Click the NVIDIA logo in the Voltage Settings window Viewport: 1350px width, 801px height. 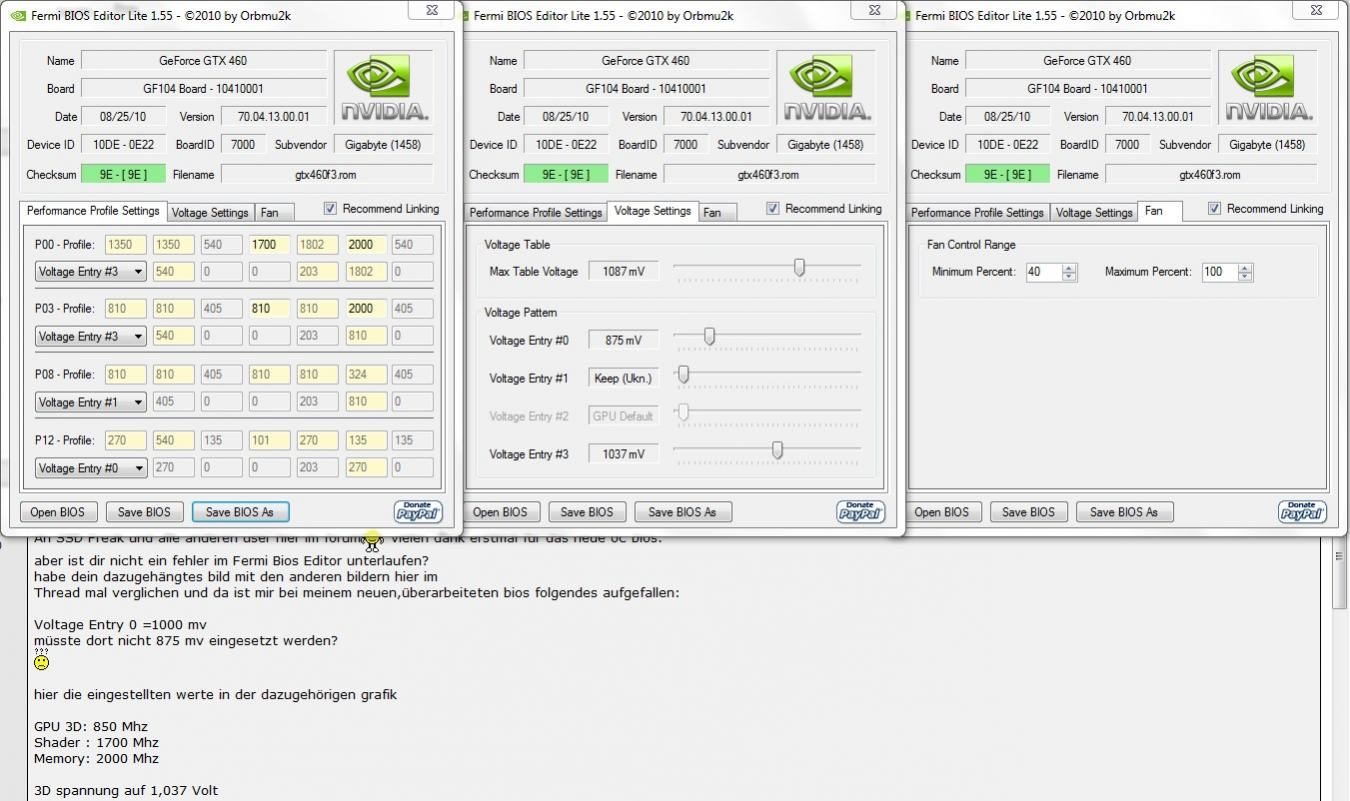(826, 88)
